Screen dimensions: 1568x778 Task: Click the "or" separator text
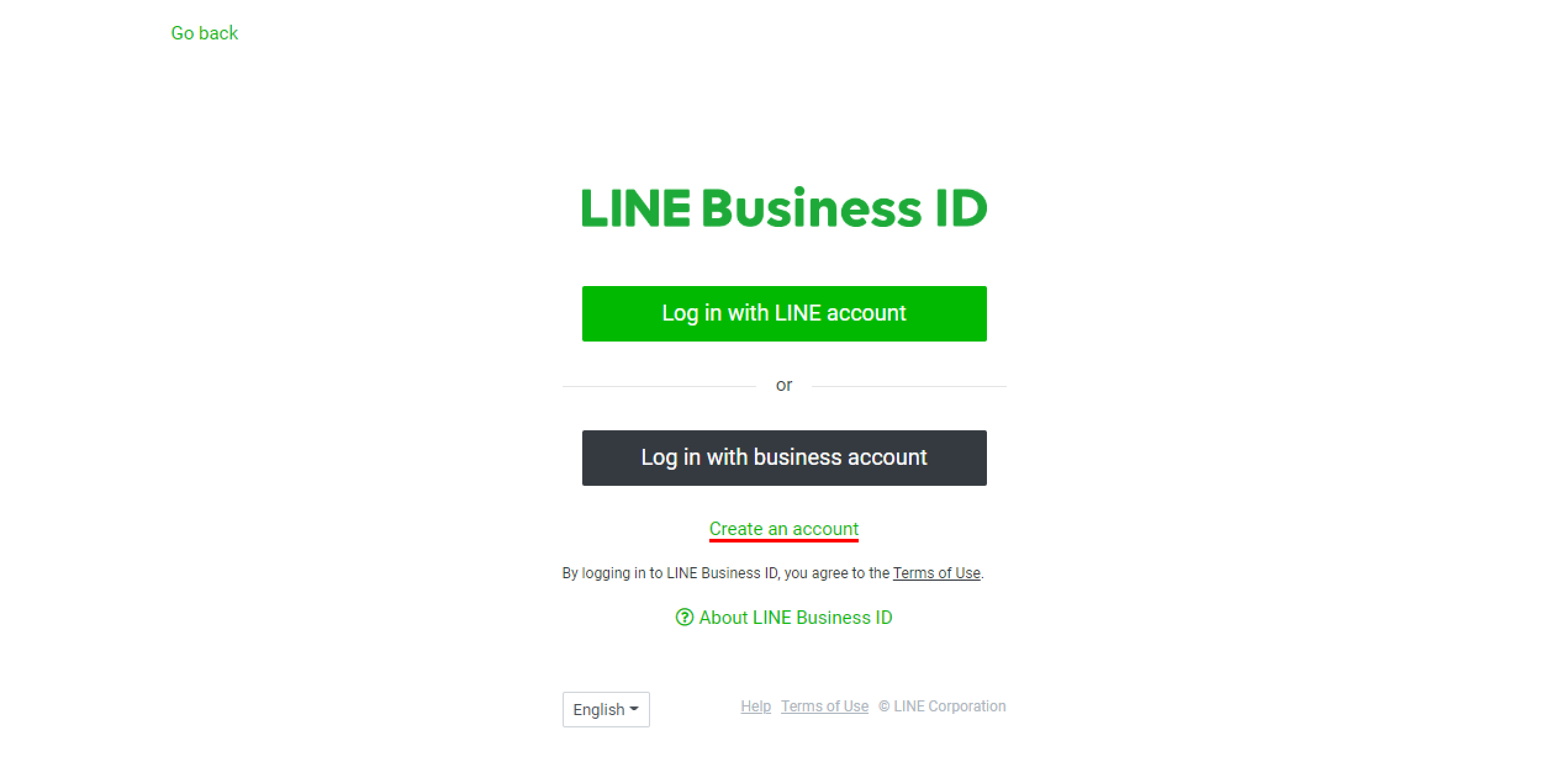click(x=784, y=385)
